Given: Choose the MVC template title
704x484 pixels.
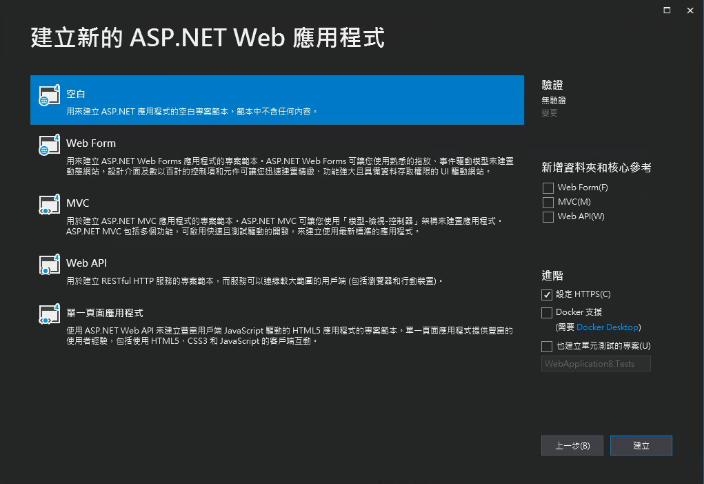Looking at the screenshot, I should [x=78, y=203].
